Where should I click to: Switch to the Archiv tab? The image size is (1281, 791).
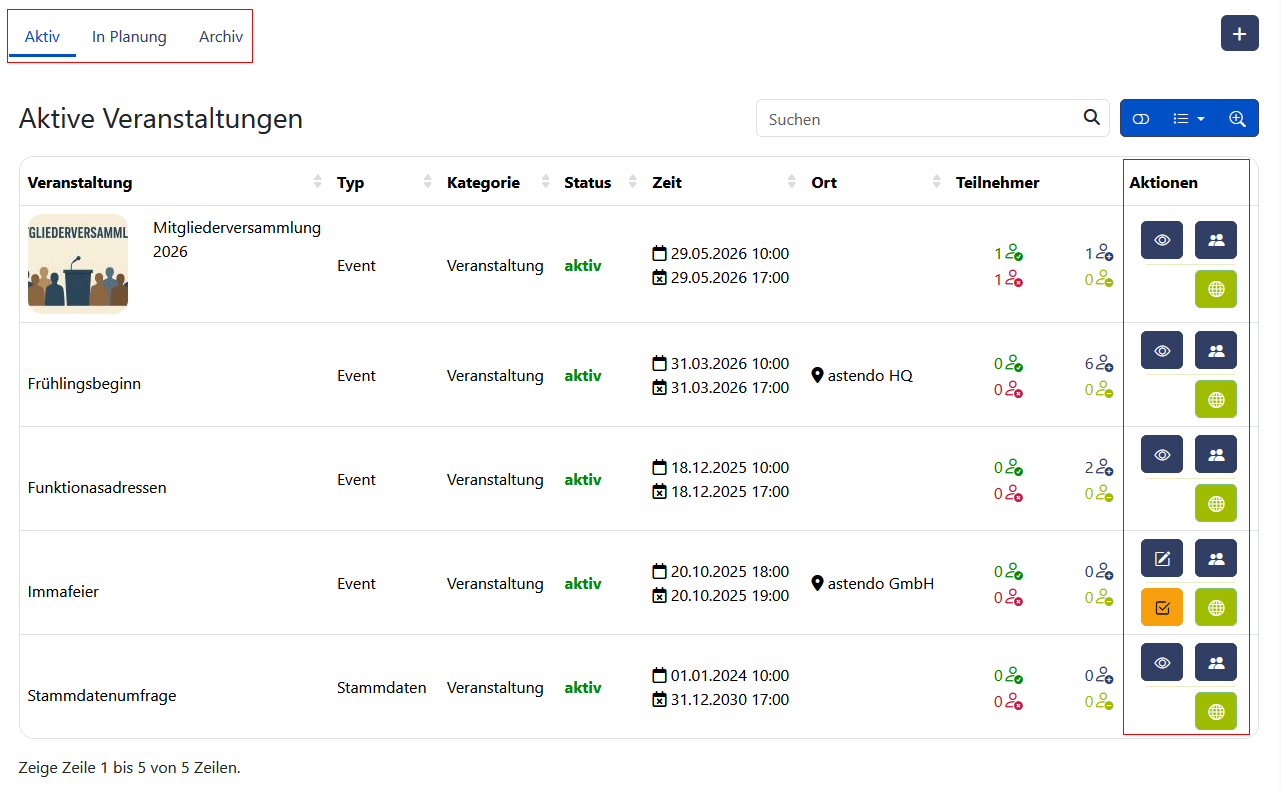click(221, 37)
